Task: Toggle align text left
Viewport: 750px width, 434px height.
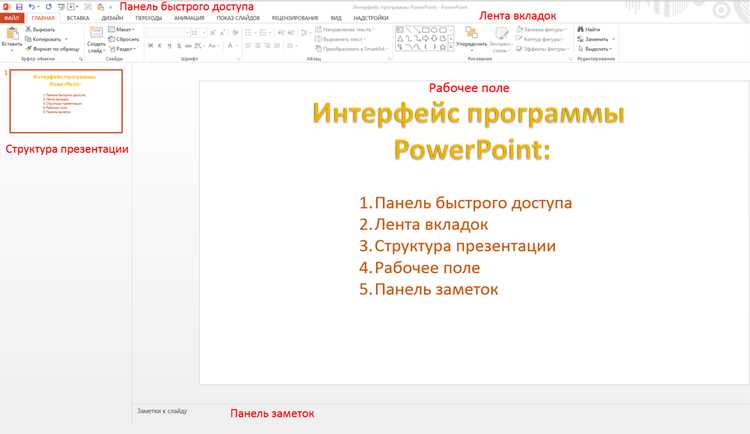Action: (248, 46)
